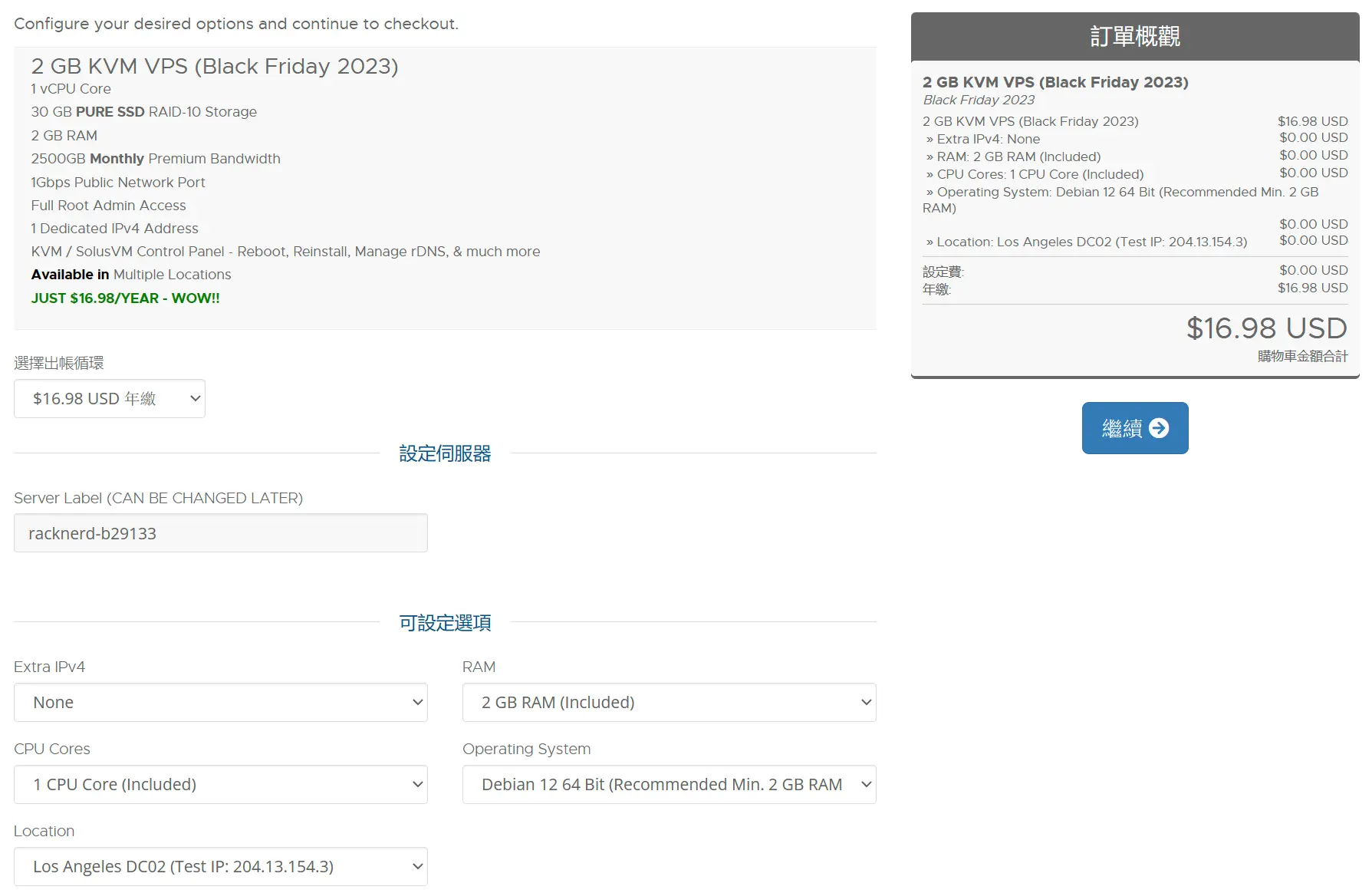1372x893 pixels.
Task: Click the 年繳 annual fee row in summary
Action: (x=1135, y=288)
